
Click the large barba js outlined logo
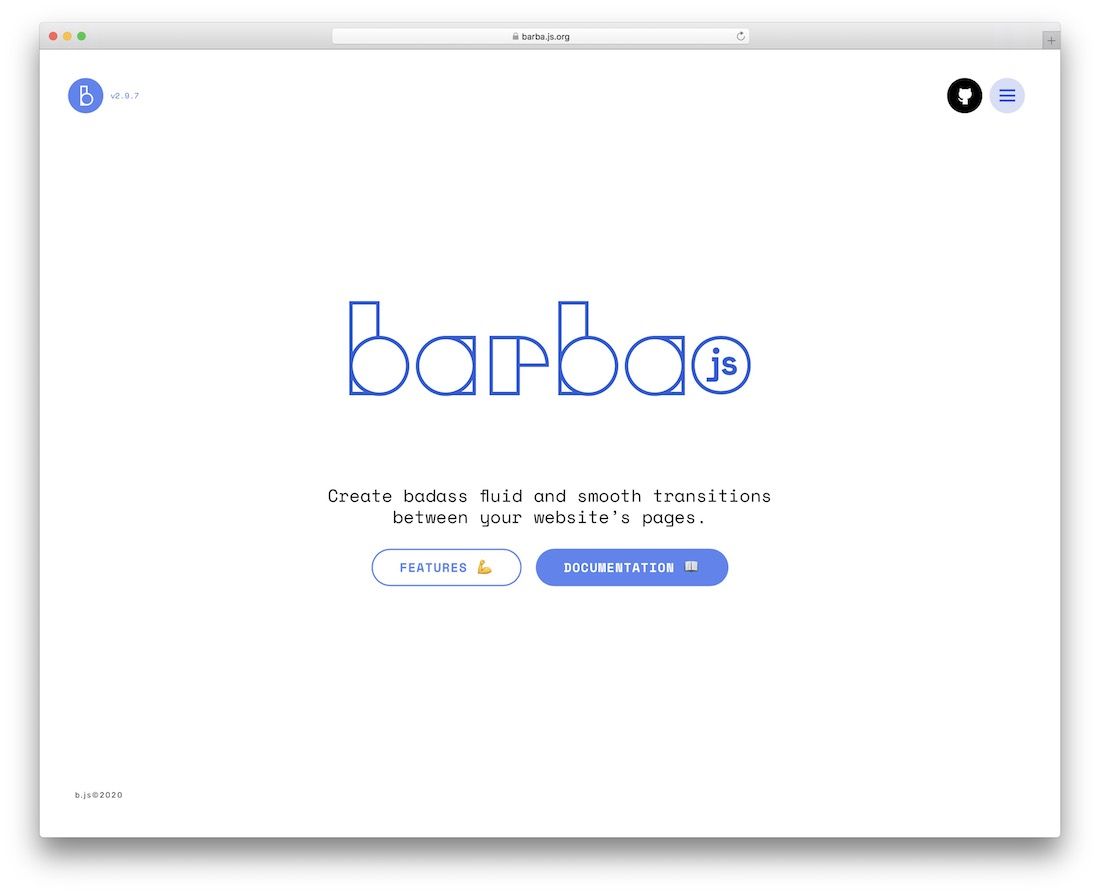550,348
